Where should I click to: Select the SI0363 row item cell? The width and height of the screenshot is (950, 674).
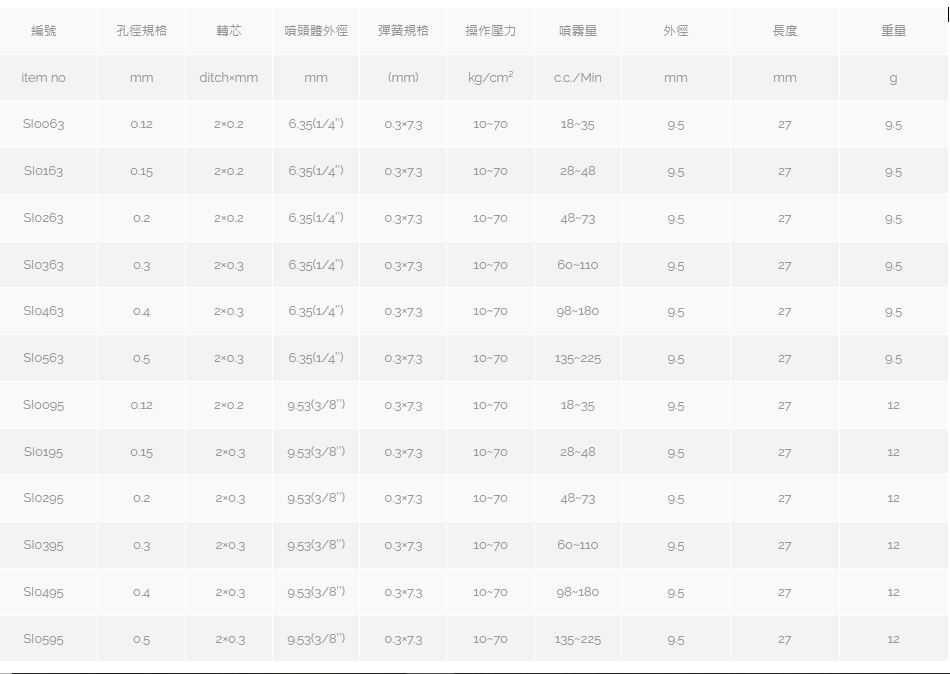44,265
